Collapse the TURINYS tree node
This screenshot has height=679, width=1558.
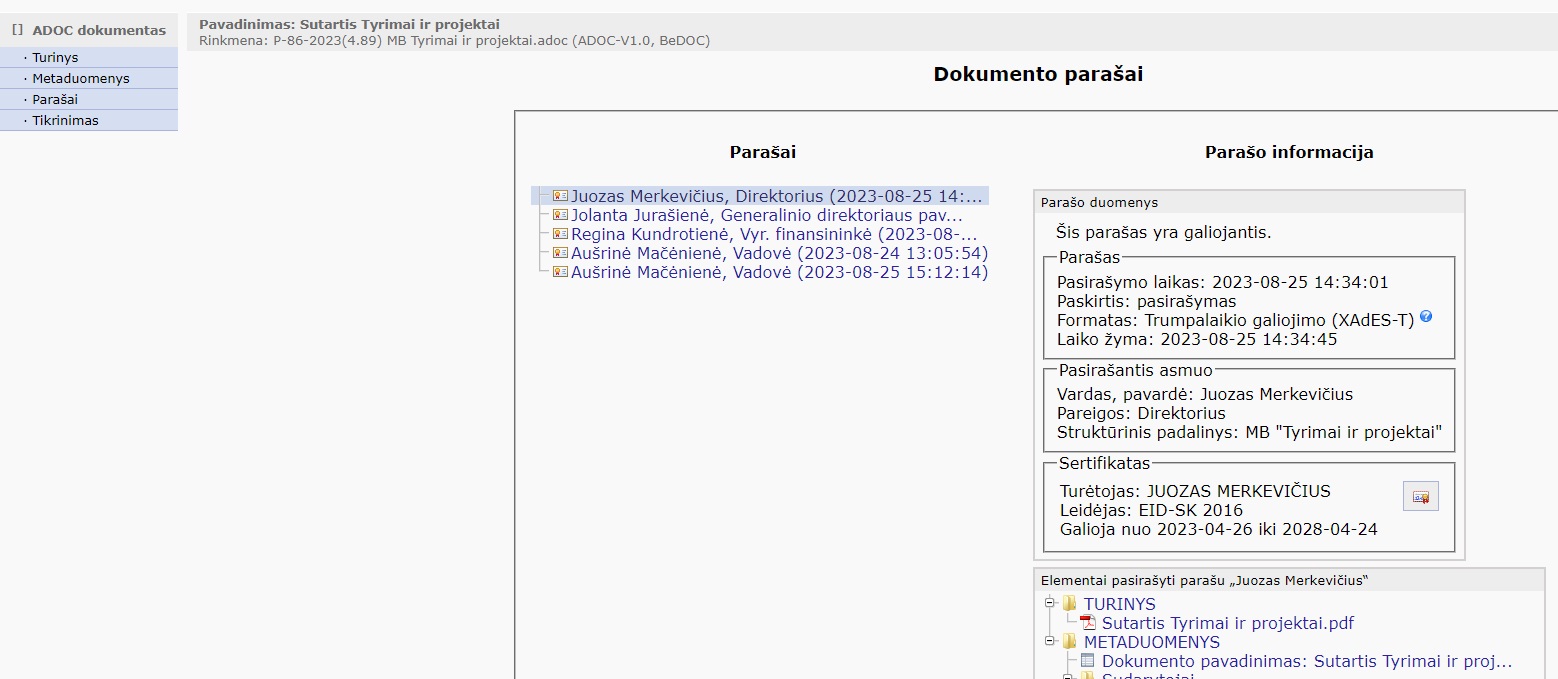(1050, 604)
